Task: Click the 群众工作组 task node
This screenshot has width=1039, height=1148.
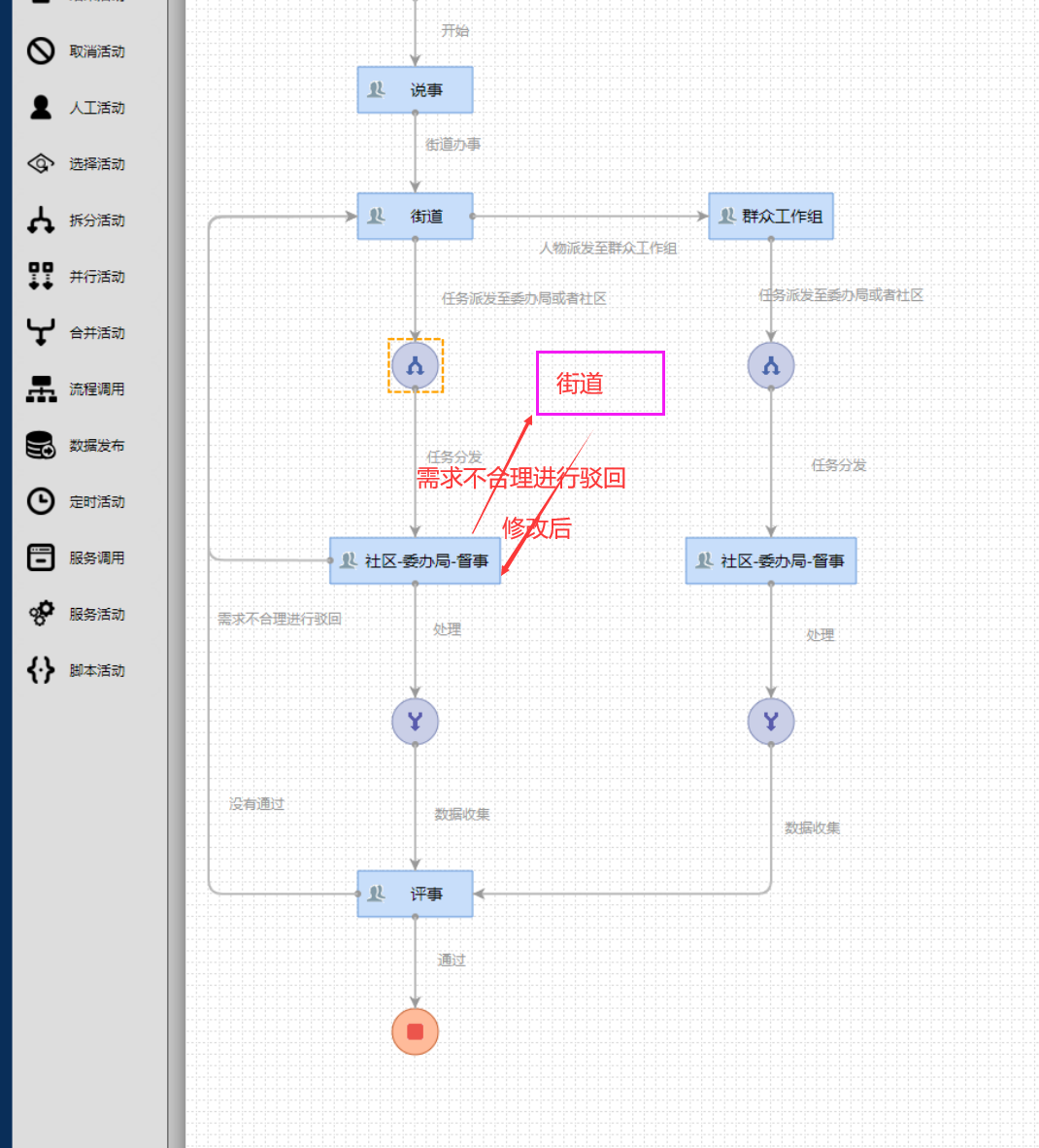Action: point(771,216)
